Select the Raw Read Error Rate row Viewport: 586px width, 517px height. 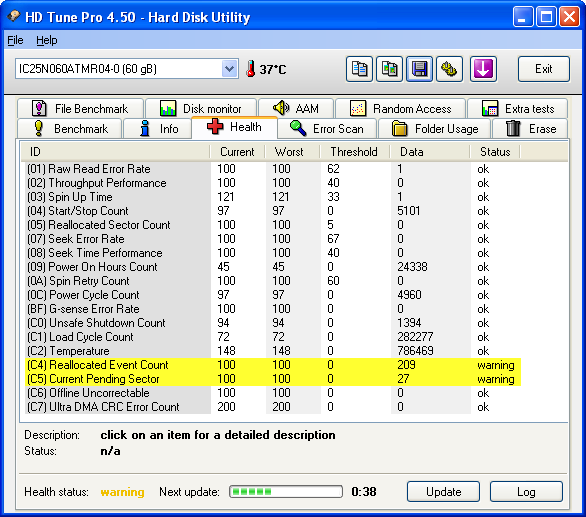pos(273,169)
